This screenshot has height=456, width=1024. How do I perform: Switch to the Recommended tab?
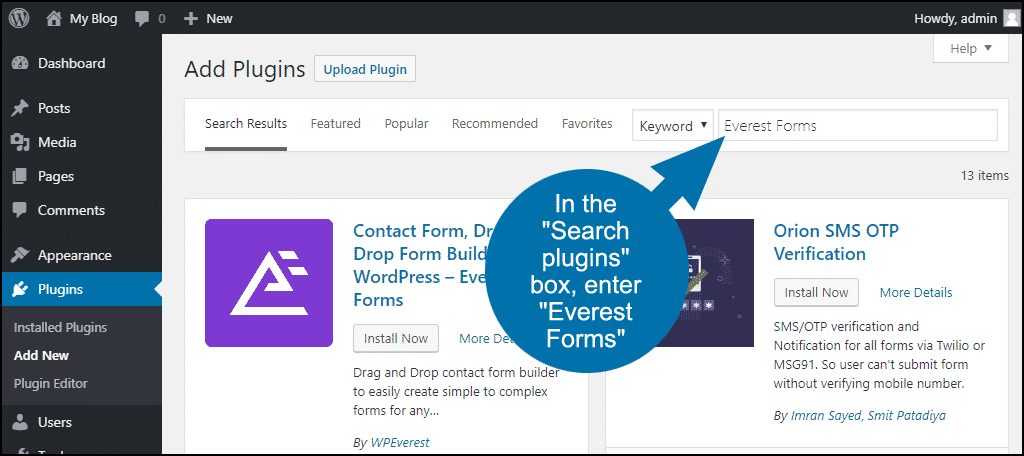pos(495,123)
